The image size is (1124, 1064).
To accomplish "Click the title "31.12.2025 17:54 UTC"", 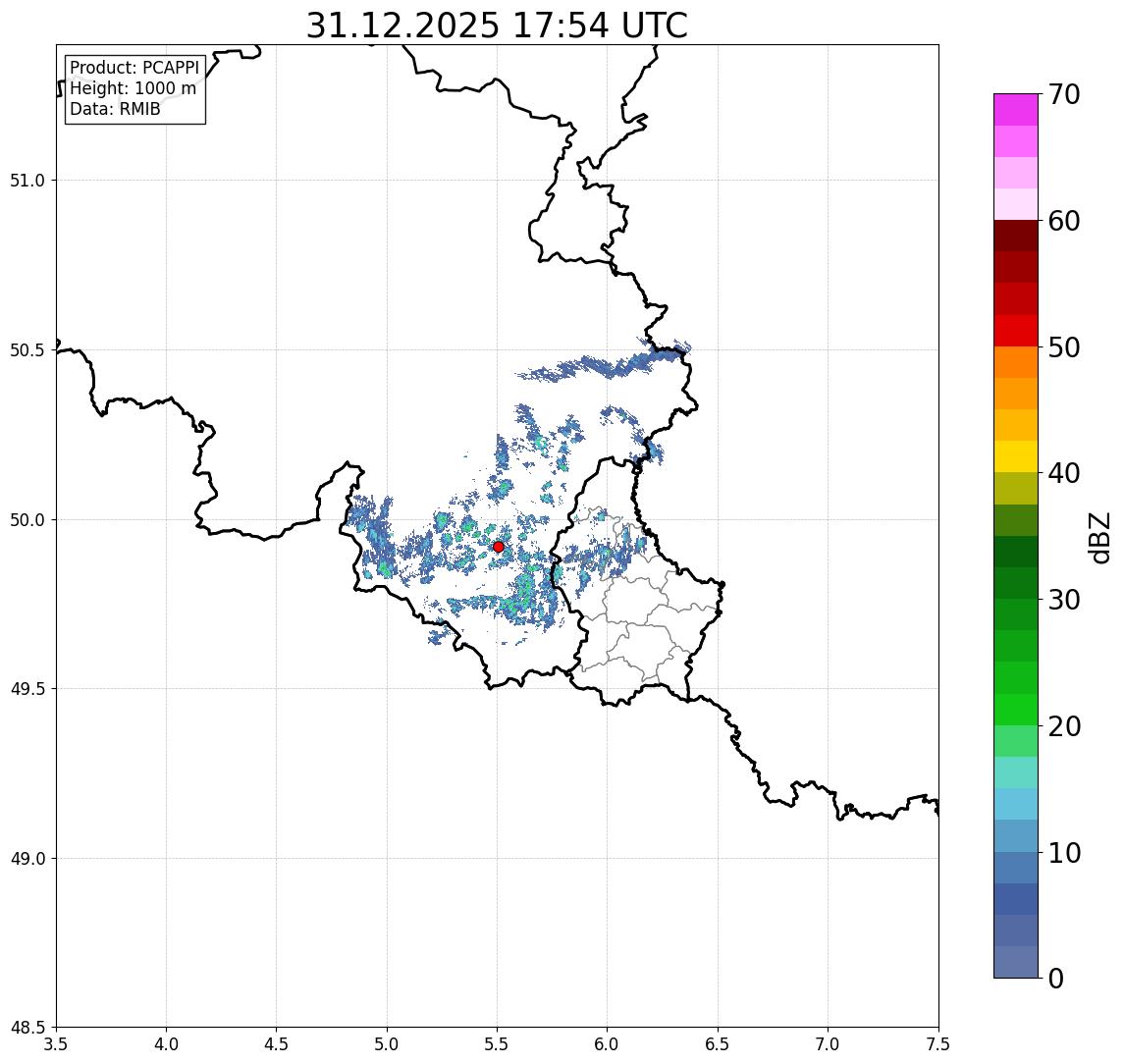I will (x=497, y=26).
